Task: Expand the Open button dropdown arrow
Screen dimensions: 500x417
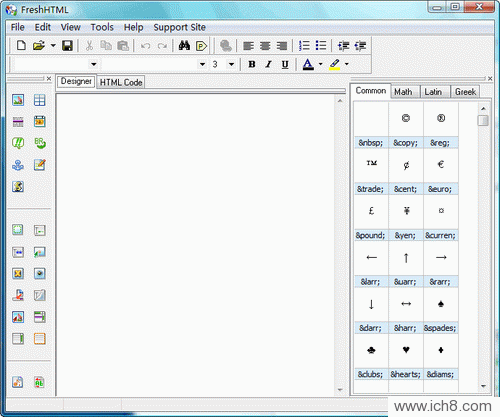Action: coord(53,45)
